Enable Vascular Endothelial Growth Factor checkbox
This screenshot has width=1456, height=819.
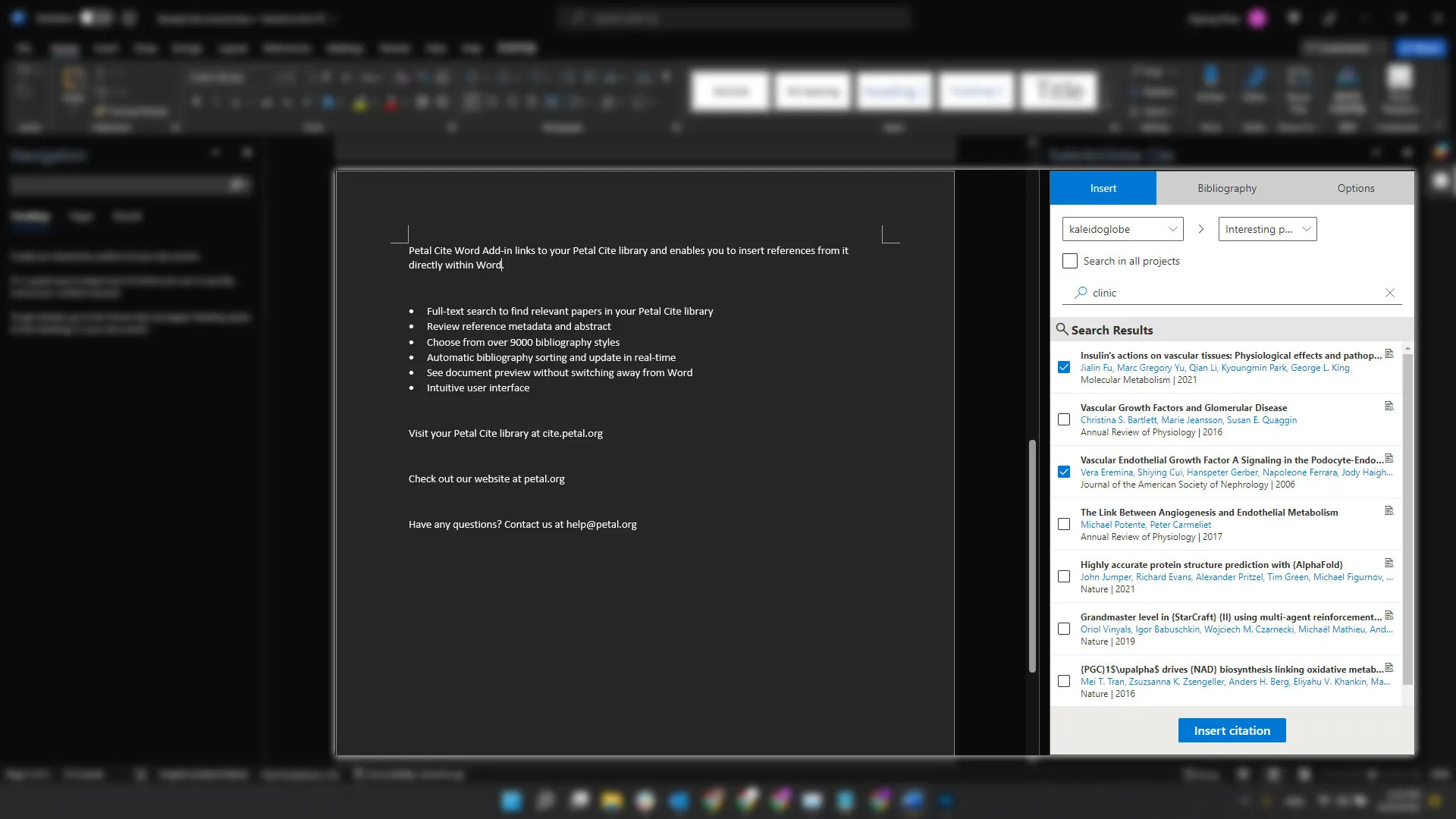(x=1063, y=471)
